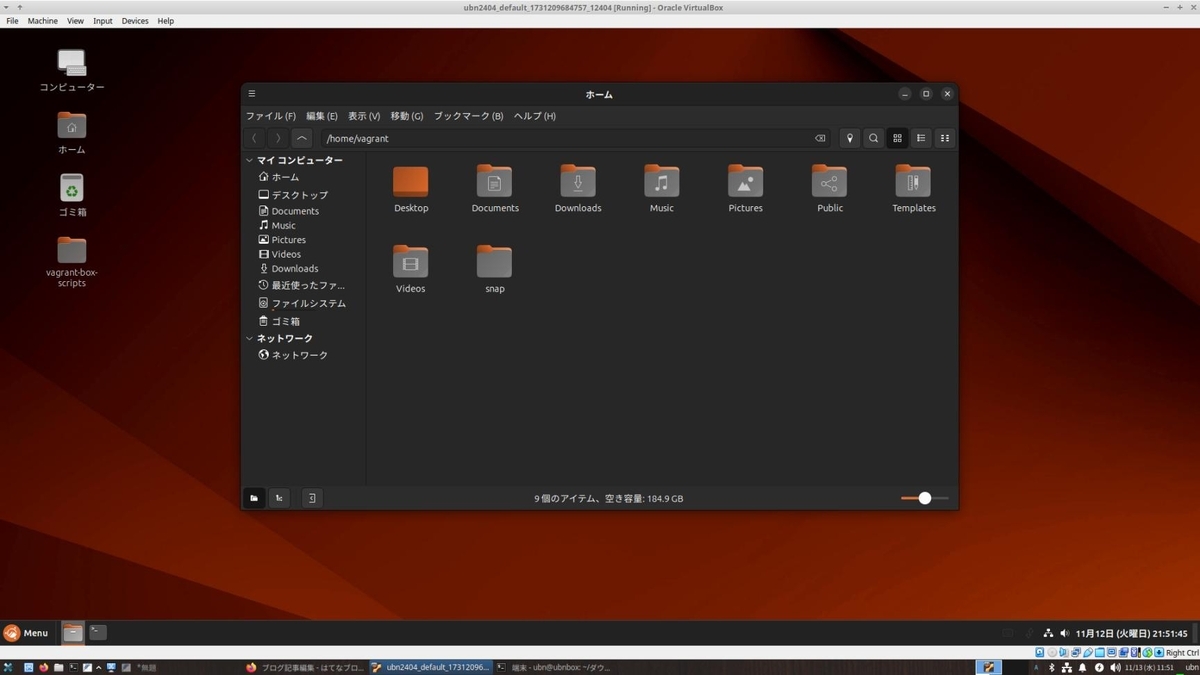The image size is (1200, 675).
Task: Click the file manager panel launcher
Action: click(72, 632)
